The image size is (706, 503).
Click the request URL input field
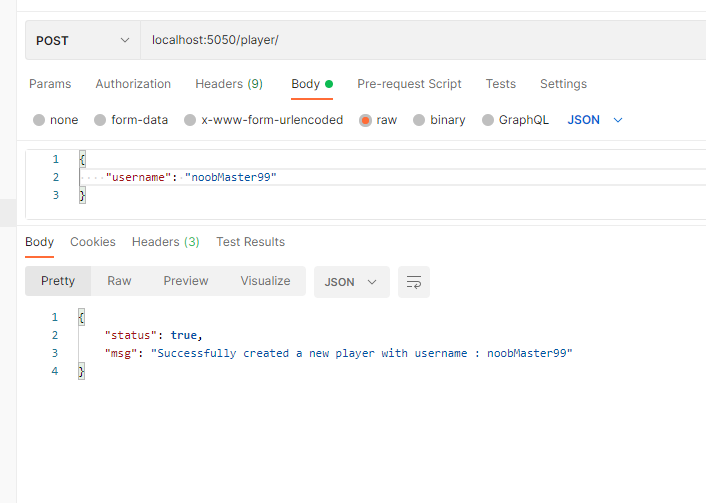420,40
